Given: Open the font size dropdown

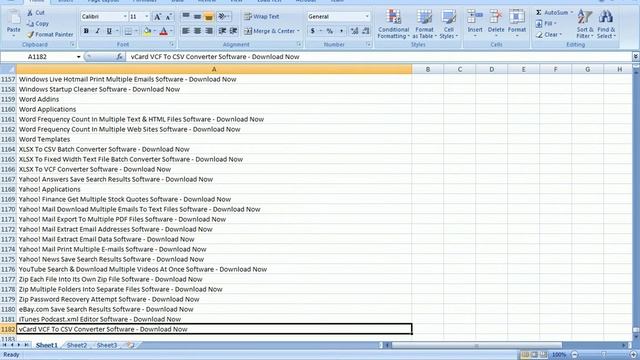Looking at the screenshot, I should (x=147, y=16).
